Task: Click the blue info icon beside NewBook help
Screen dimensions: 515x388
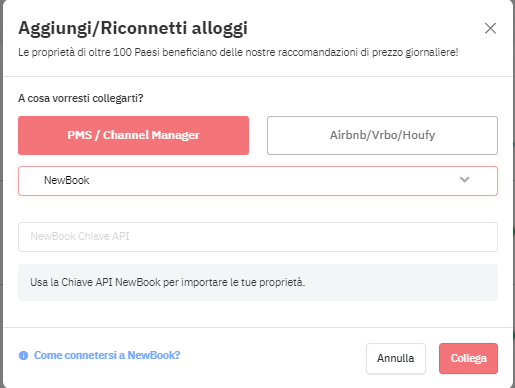Action: point(23,355)
